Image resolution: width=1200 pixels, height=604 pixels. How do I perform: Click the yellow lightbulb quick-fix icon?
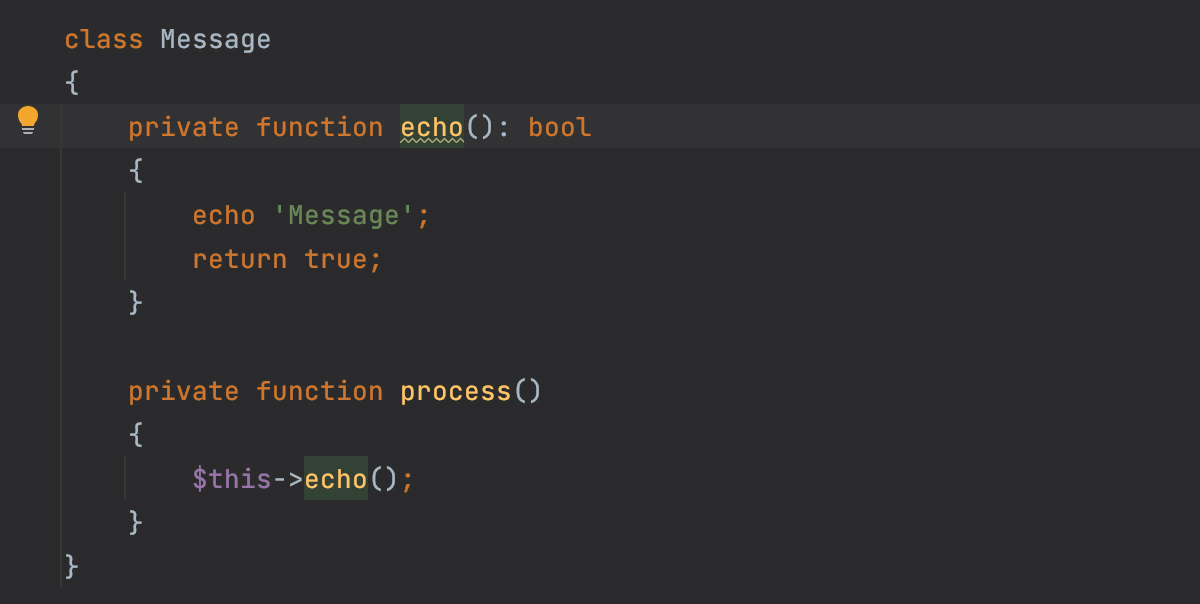pyautogui.click(x=28, y=121)
